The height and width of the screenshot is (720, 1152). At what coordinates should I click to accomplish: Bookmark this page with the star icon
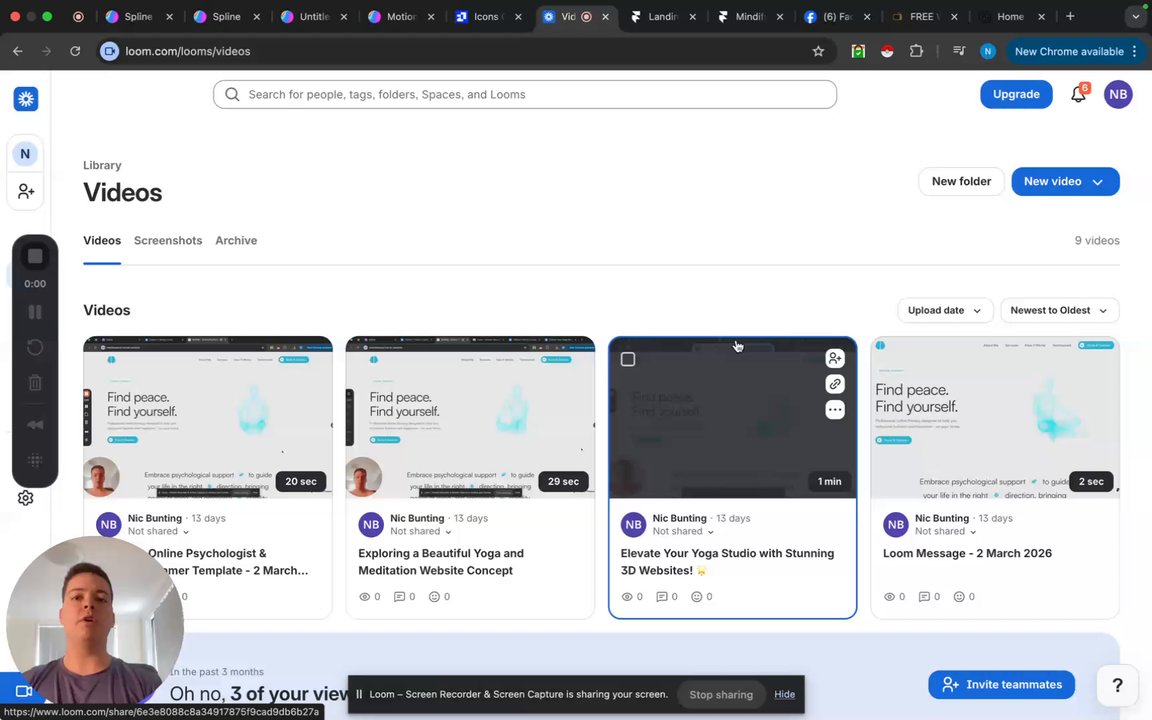(x=818, y=51)
